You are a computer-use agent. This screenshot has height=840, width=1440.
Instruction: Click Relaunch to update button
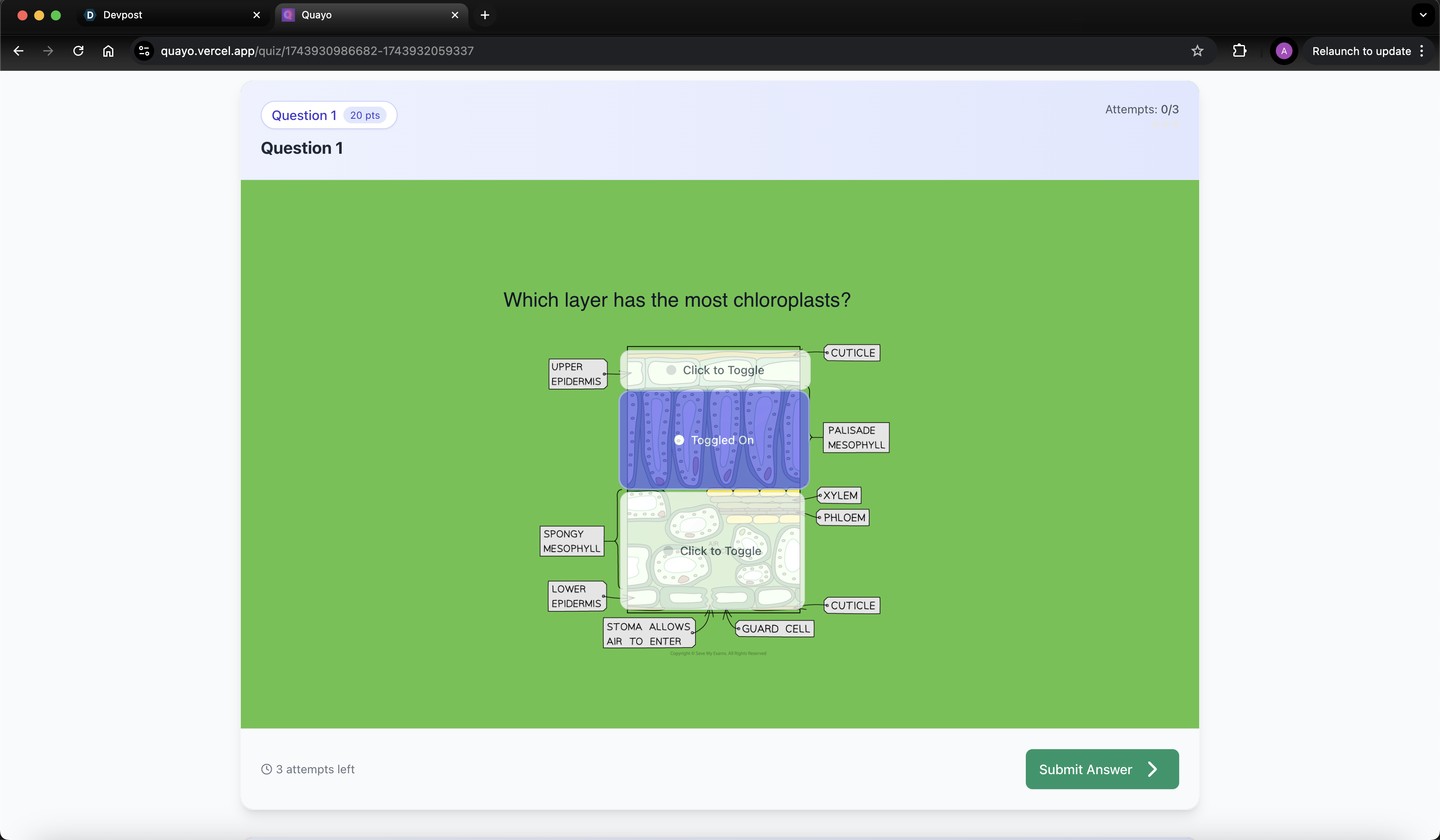[x=1361, y=51]
